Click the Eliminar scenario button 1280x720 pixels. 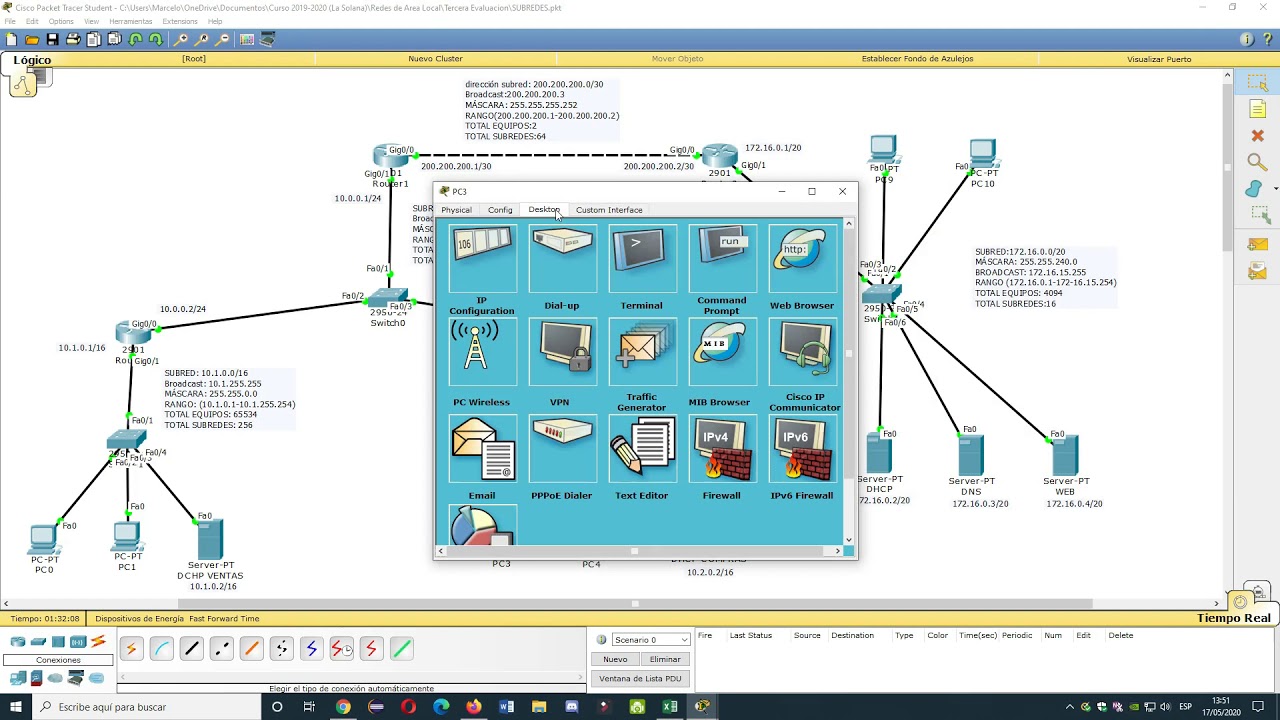[x=665, y=659]
